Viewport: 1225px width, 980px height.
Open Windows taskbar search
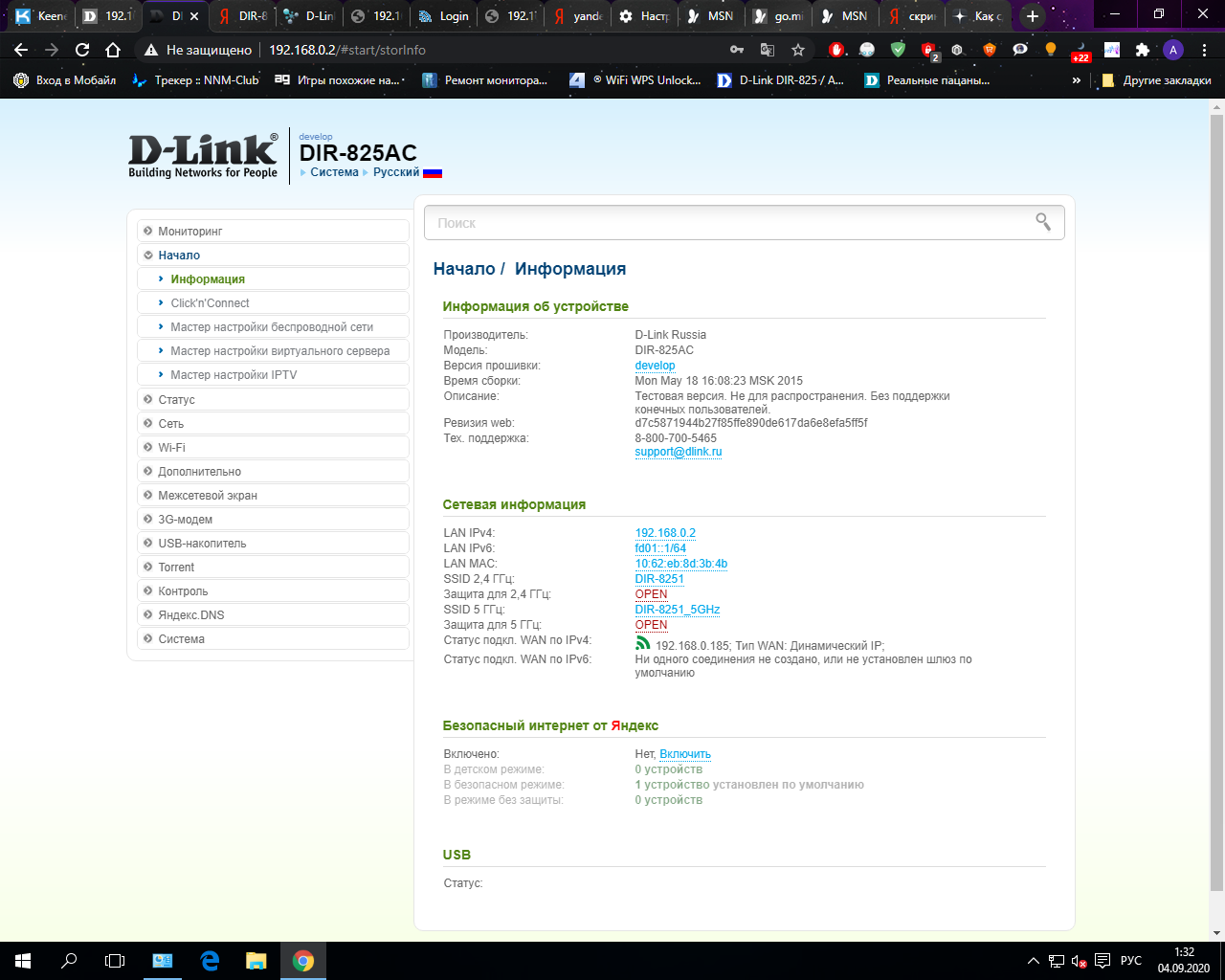[69, 961]
